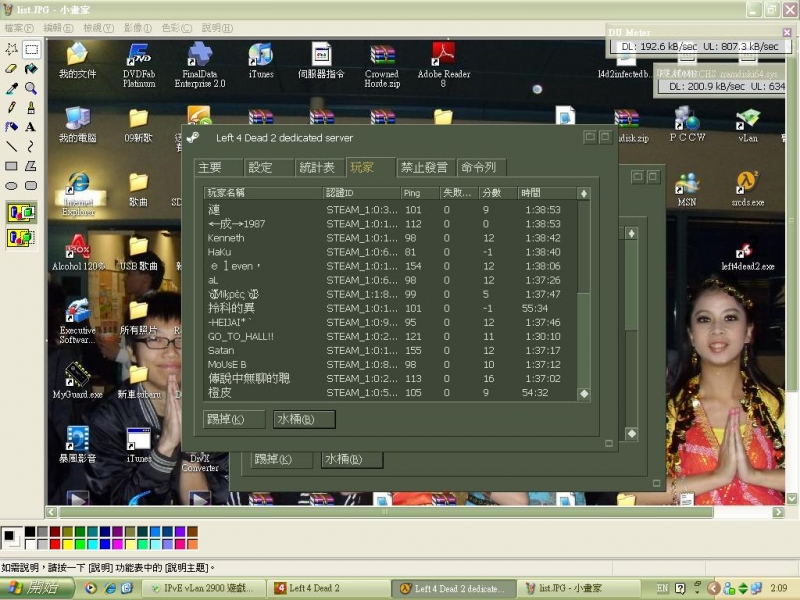Select the Ellipse shape tool
800x600 pixels.
pos(11,185)
